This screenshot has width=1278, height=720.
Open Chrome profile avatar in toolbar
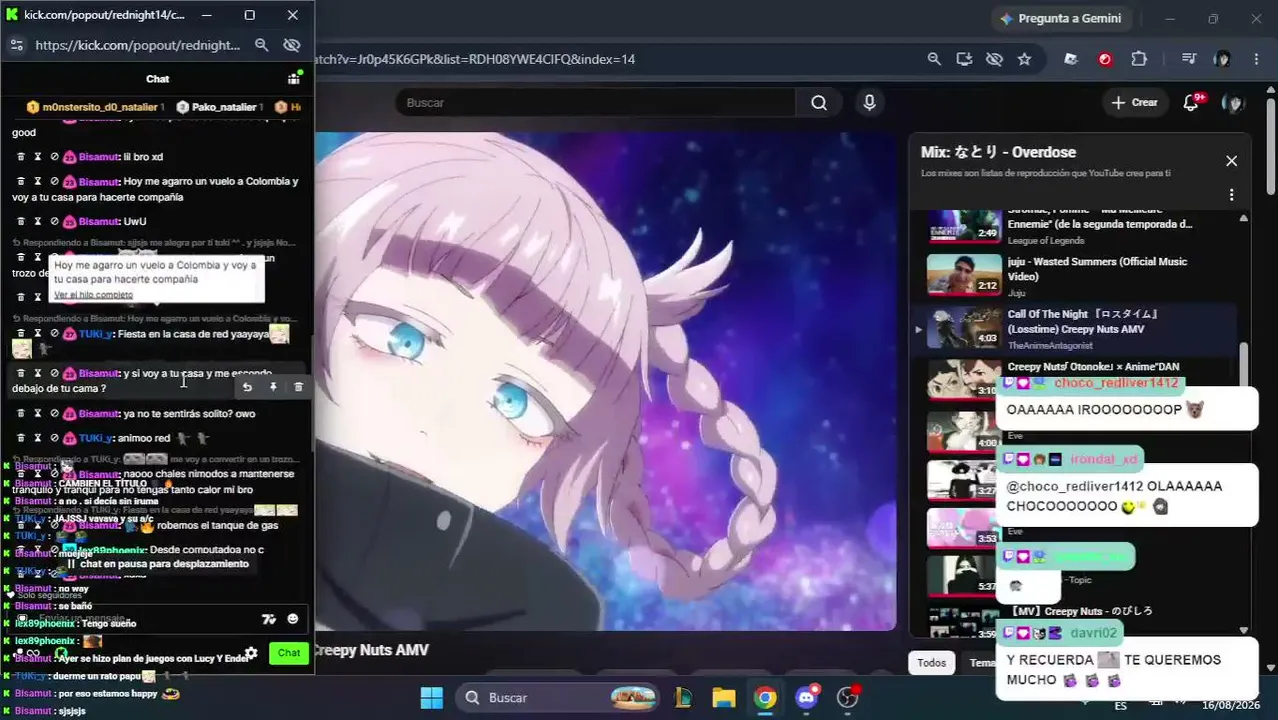click(1222, 59)
